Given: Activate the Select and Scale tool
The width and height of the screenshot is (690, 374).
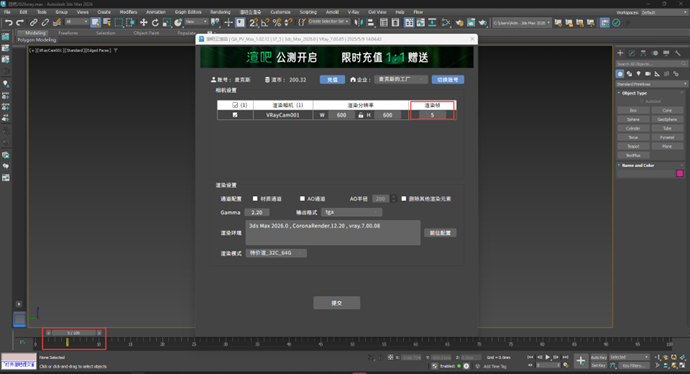Looking at the screenshot, I should pyautogui.click(x=167, y=22).
